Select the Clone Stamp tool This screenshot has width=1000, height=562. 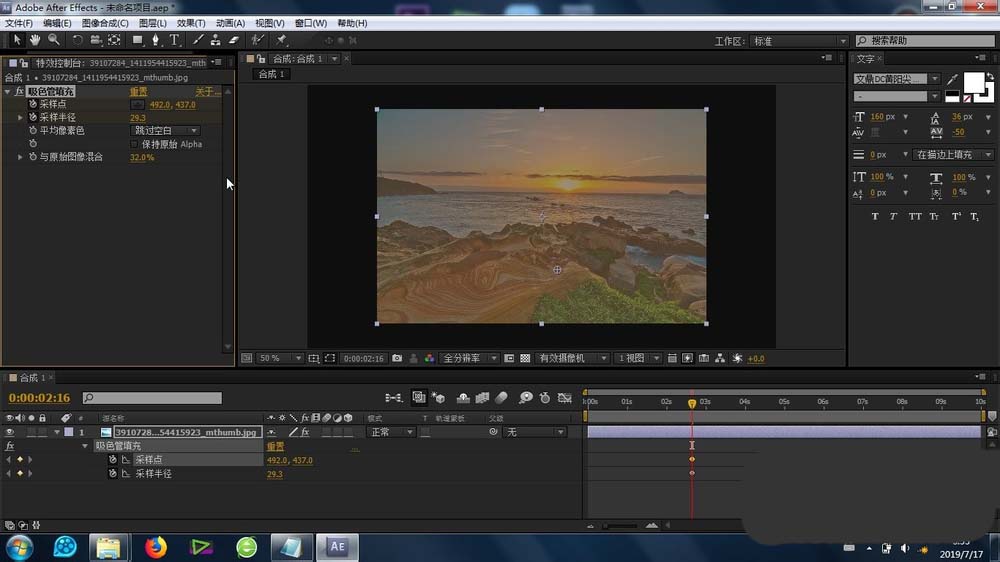coord(215,40)
